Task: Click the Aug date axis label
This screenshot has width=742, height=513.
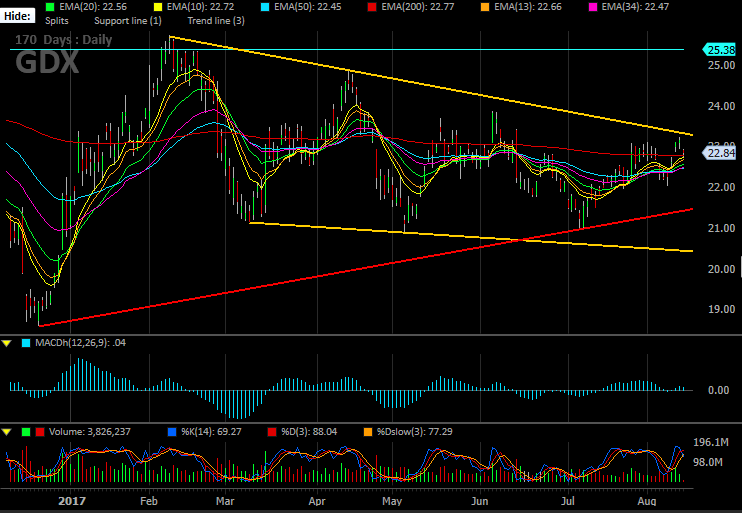Action: click(647, 501)
